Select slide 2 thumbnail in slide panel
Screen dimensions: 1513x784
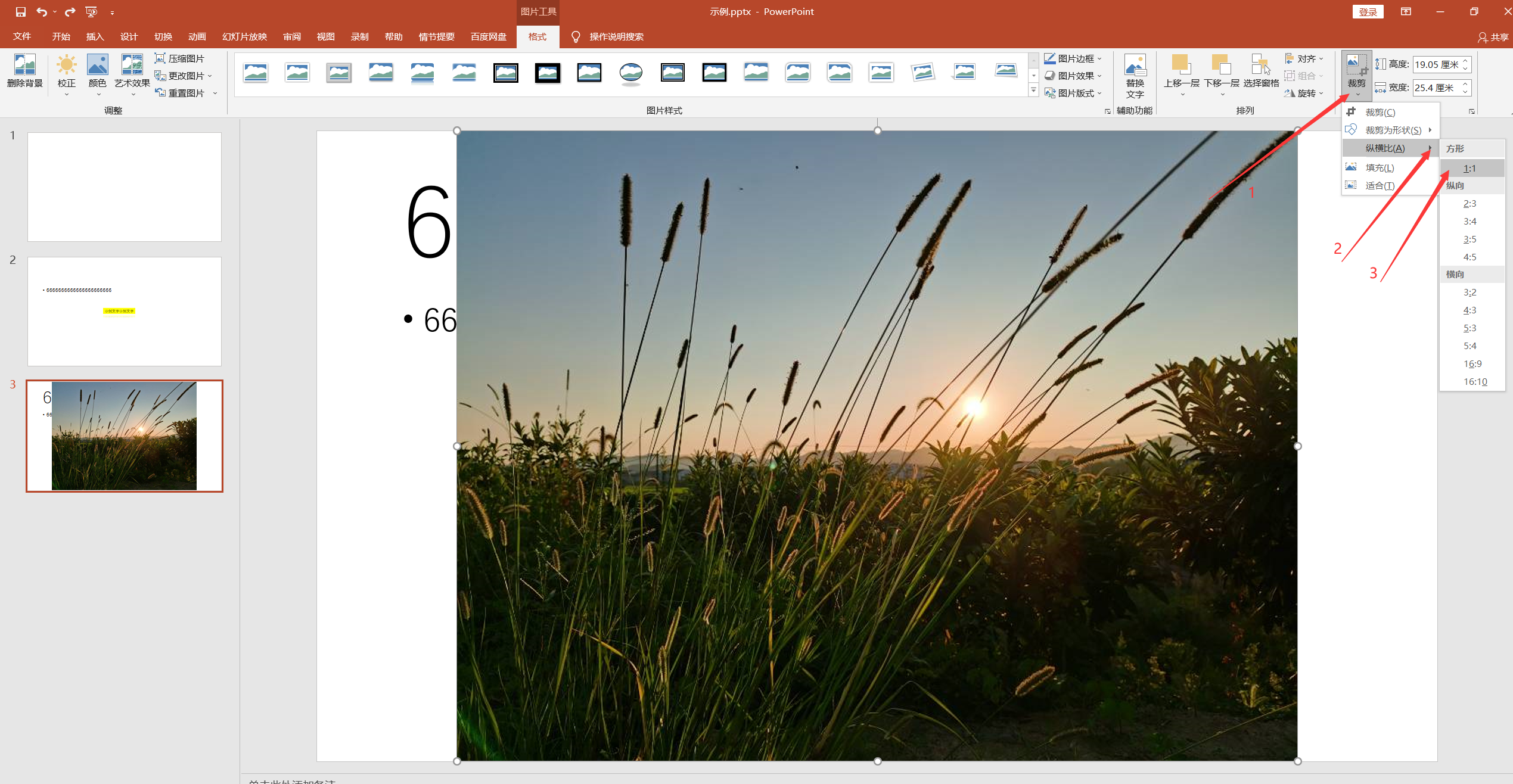pyautogui.click(x=124, y=311)
